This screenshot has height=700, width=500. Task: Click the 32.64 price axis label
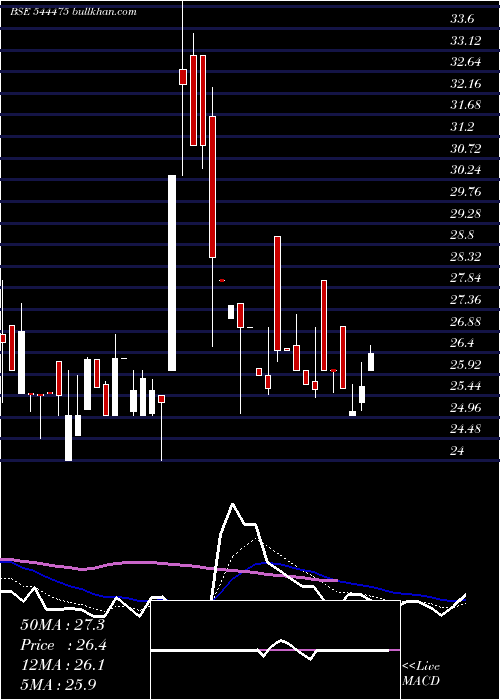[x=466, y=62]
